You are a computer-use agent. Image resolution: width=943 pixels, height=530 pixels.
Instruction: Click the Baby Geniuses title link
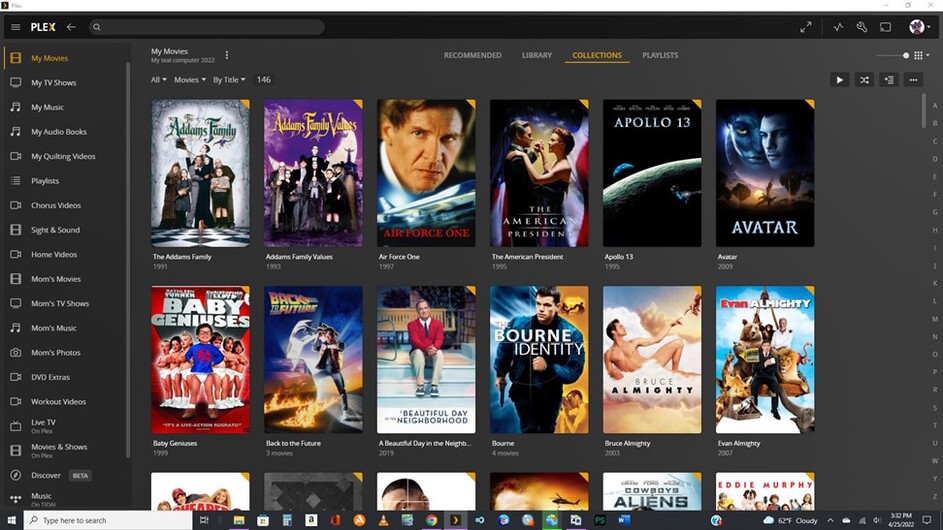(x=175, y=443)
